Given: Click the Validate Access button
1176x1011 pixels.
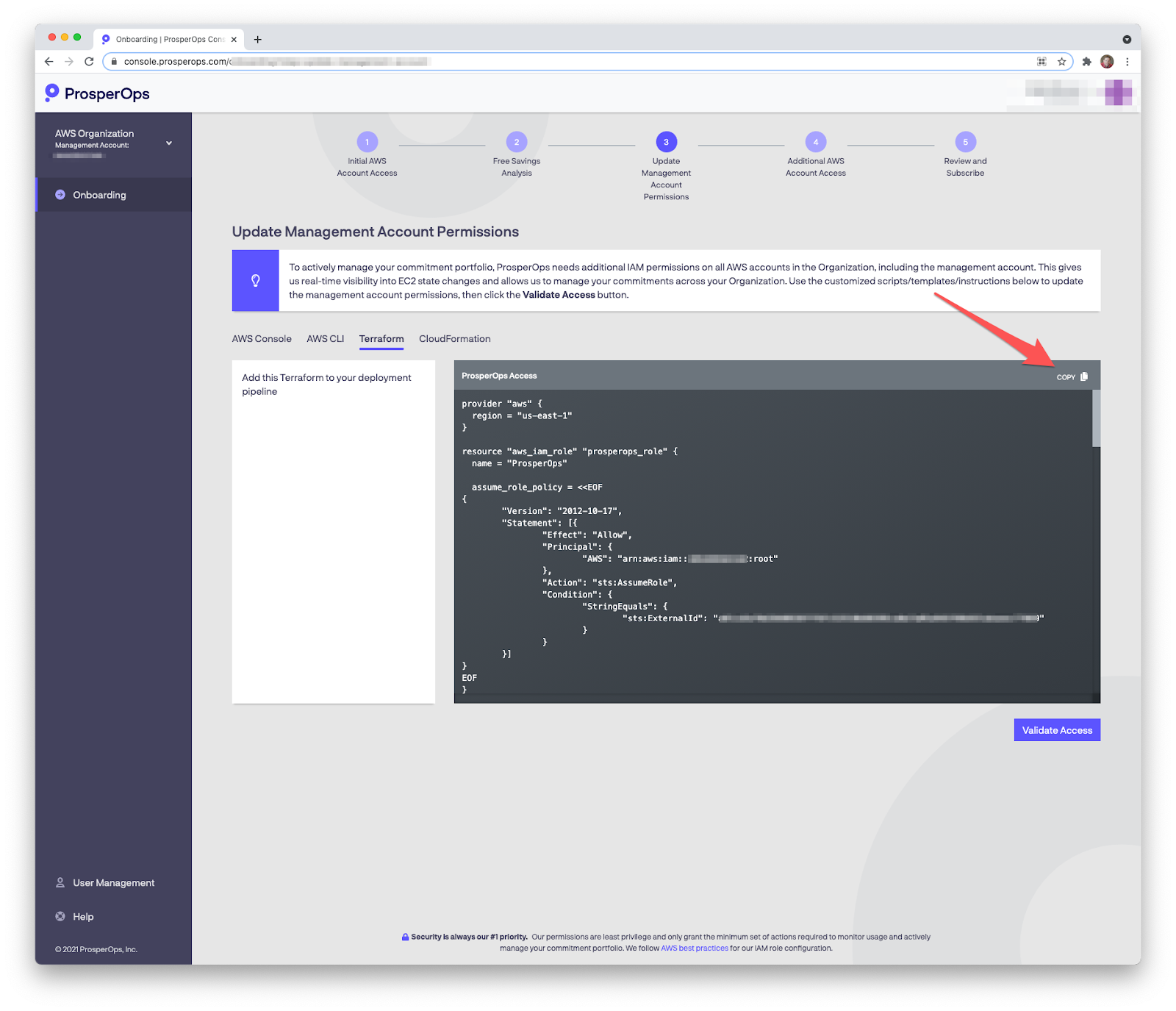Looking at the screenshot, I should click(x=1057, y=730).
